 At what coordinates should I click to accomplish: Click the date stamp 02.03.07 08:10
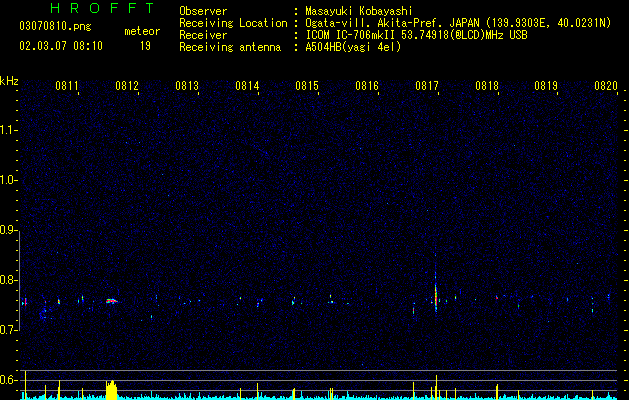[x=61, y=46]
